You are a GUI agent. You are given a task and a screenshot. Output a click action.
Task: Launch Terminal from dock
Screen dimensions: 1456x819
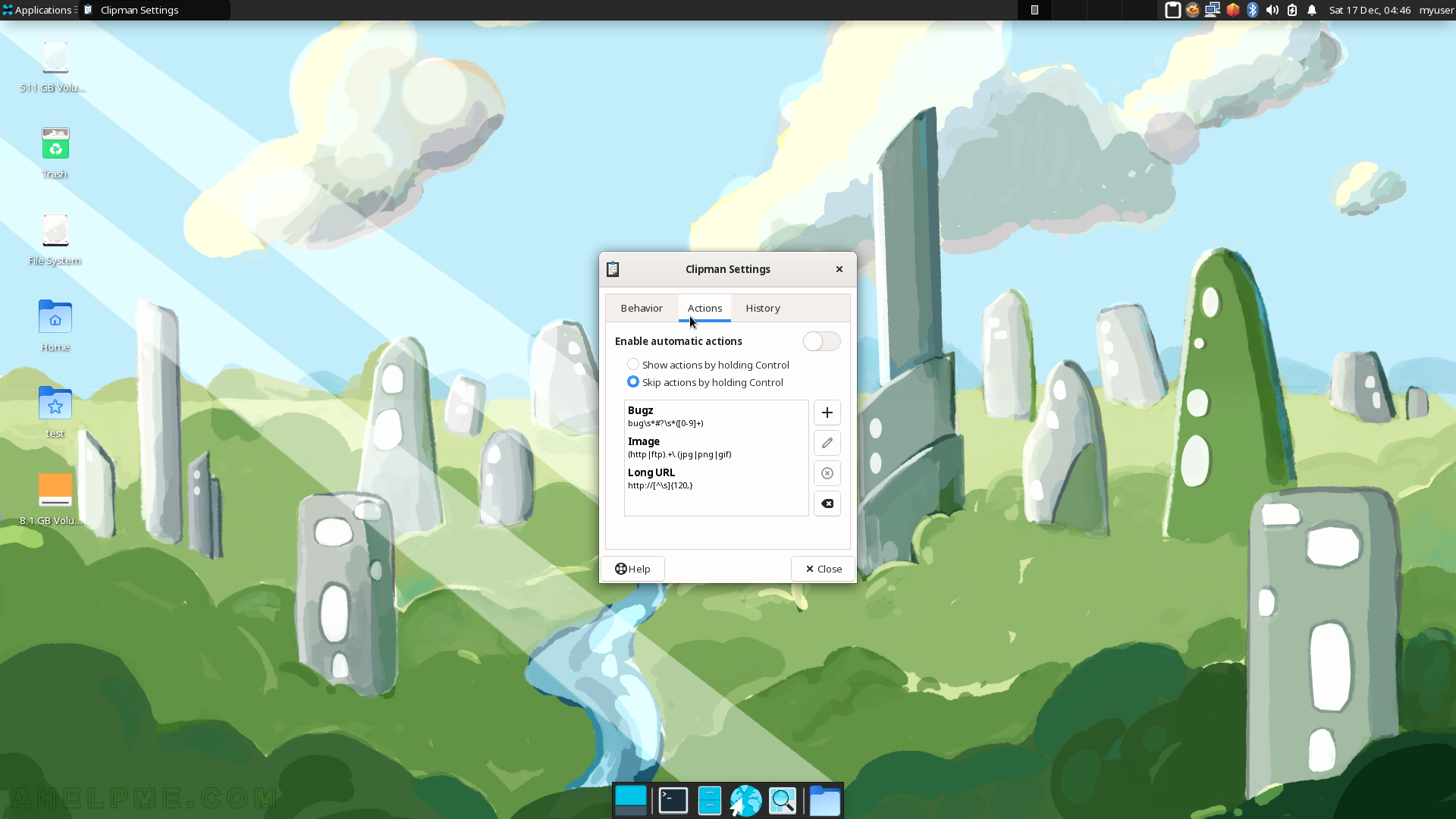tap(673, 801)
